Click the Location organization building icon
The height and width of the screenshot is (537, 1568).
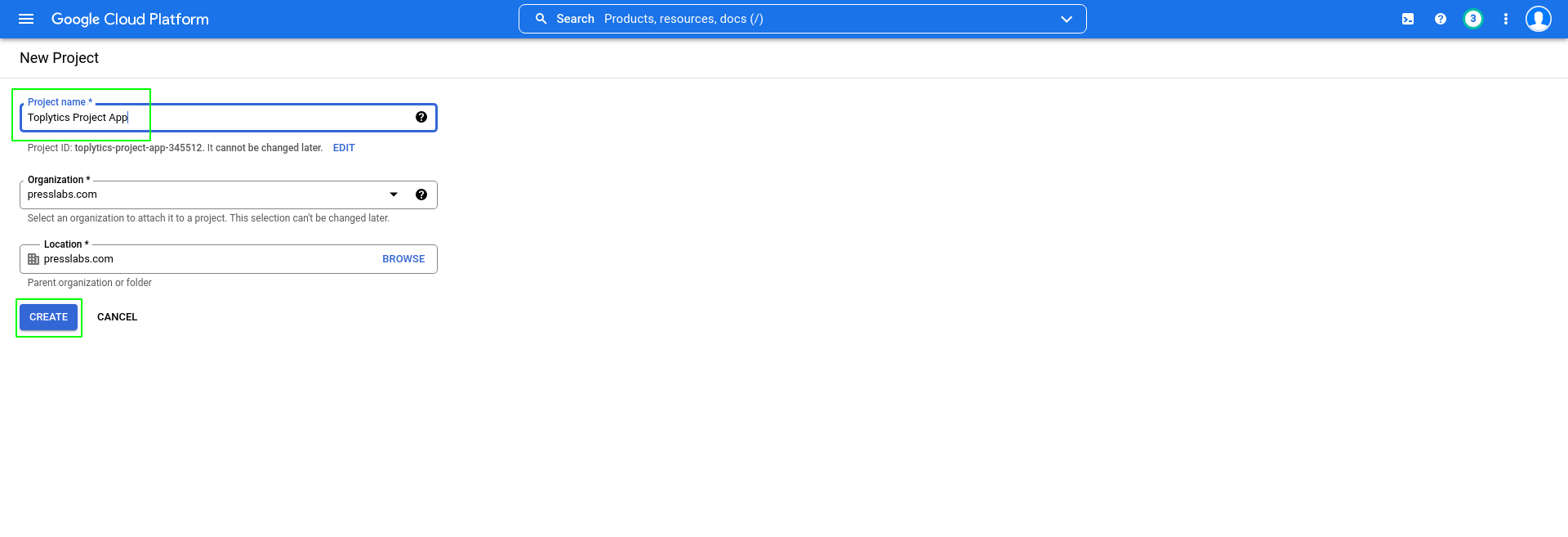coord(33,259)
